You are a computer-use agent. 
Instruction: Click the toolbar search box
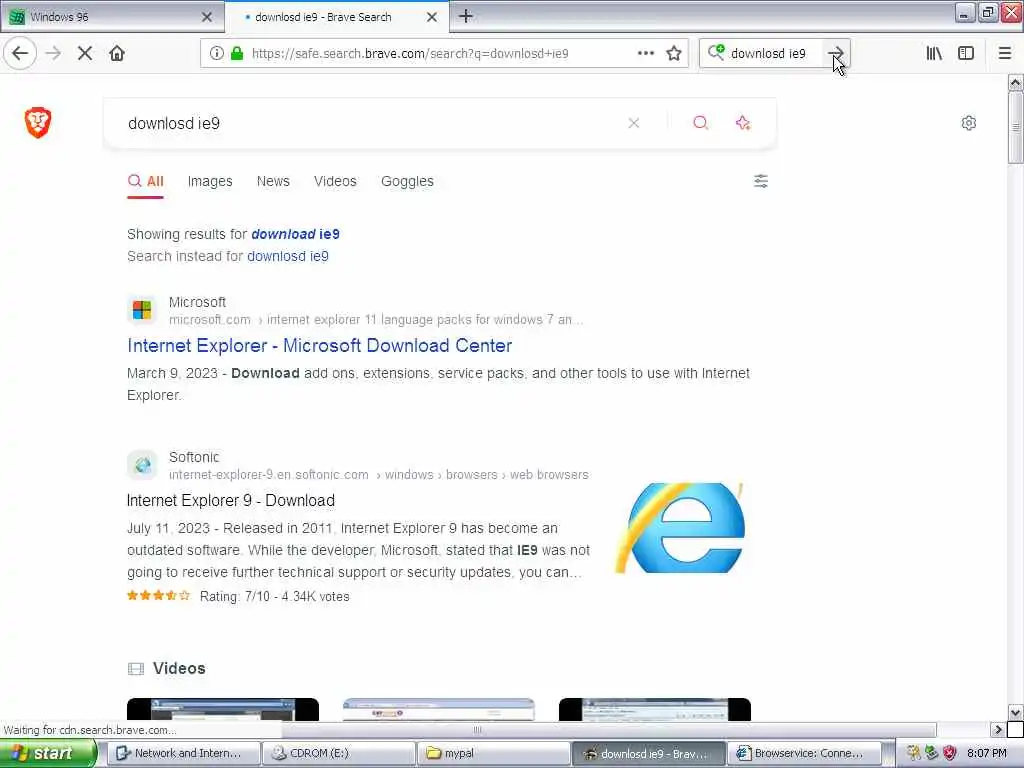tap(774, 53)
